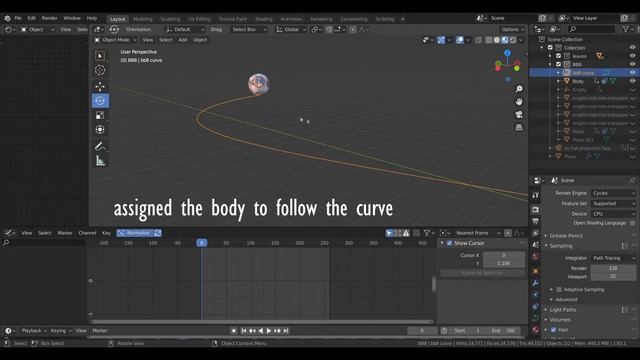
Task: Toggle the BB8 collection checkbox
Action: coord(558,64)
